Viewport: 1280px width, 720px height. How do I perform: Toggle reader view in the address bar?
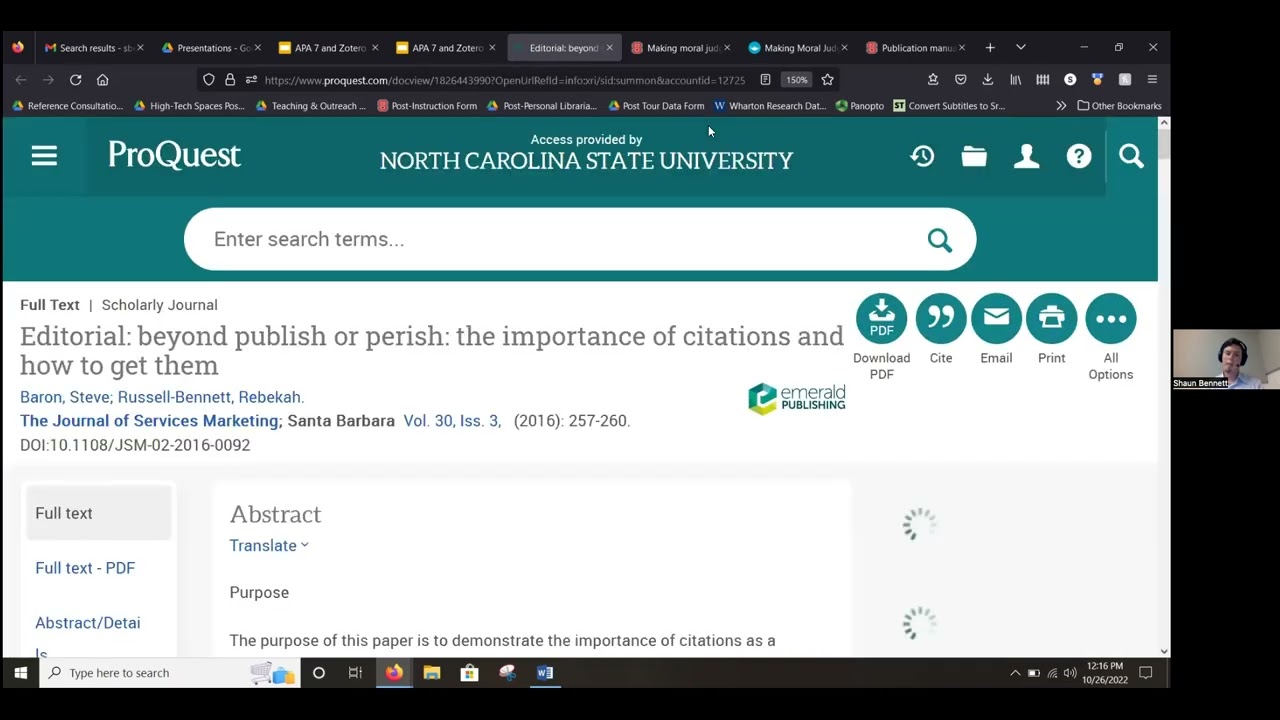pyautogui.click(x=765, y=80)
